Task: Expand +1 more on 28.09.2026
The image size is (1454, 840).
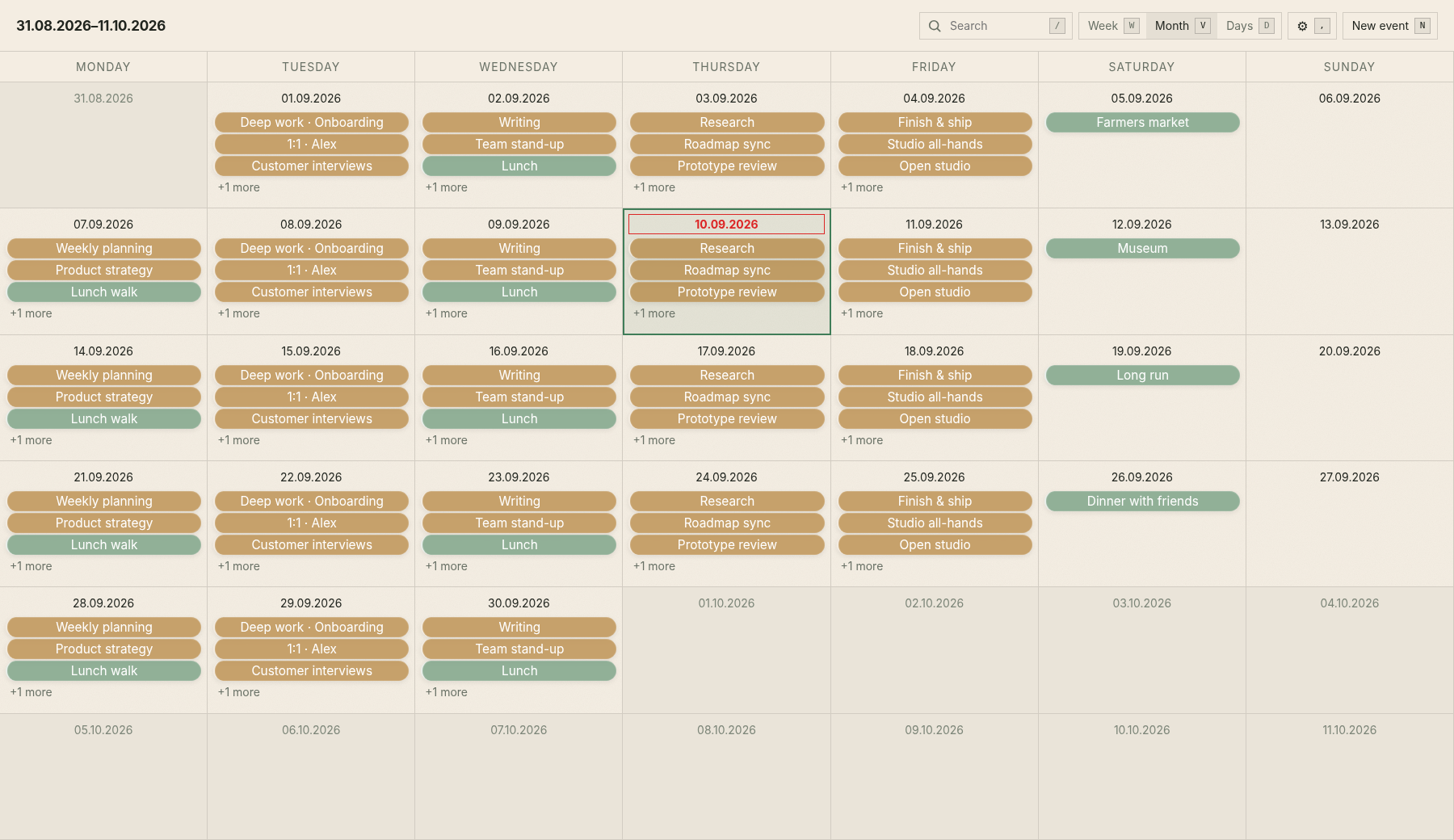Action: (31, 692)
